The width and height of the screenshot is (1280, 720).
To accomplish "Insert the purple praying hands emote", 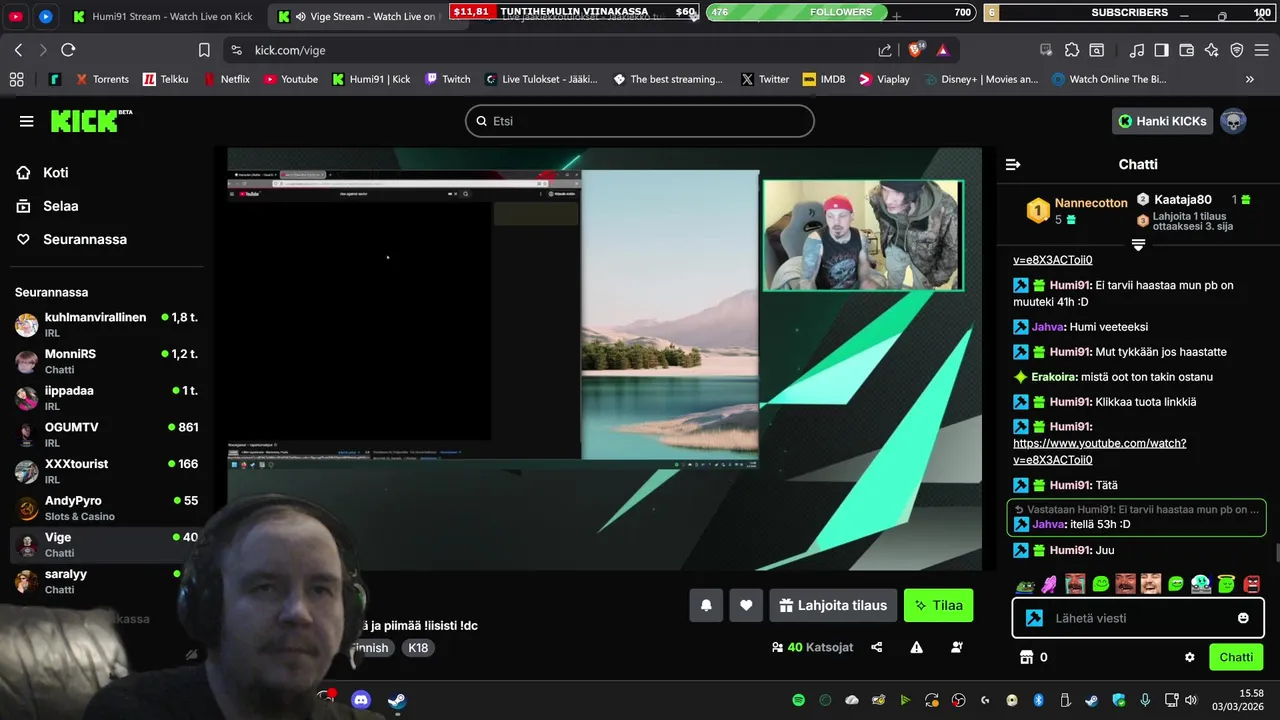I will (1049, 584).
